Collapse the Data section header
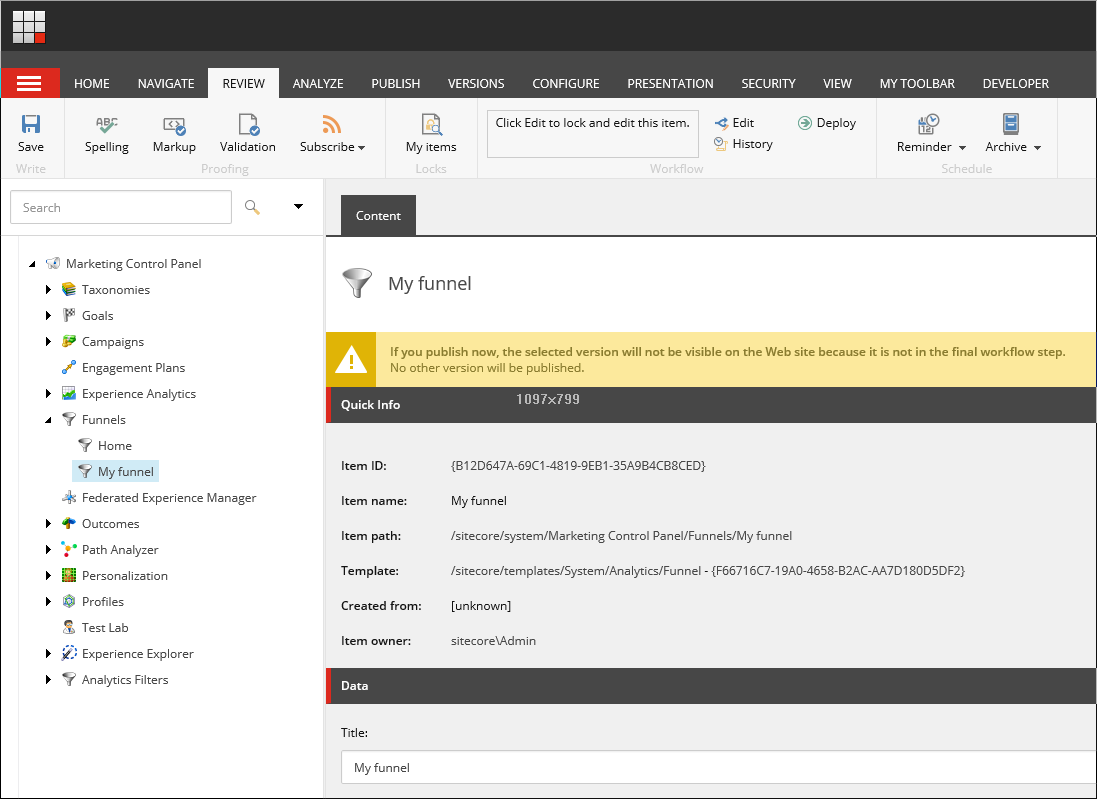The image size is (1097, 799). pyautogui.click(x=711, y=686)
